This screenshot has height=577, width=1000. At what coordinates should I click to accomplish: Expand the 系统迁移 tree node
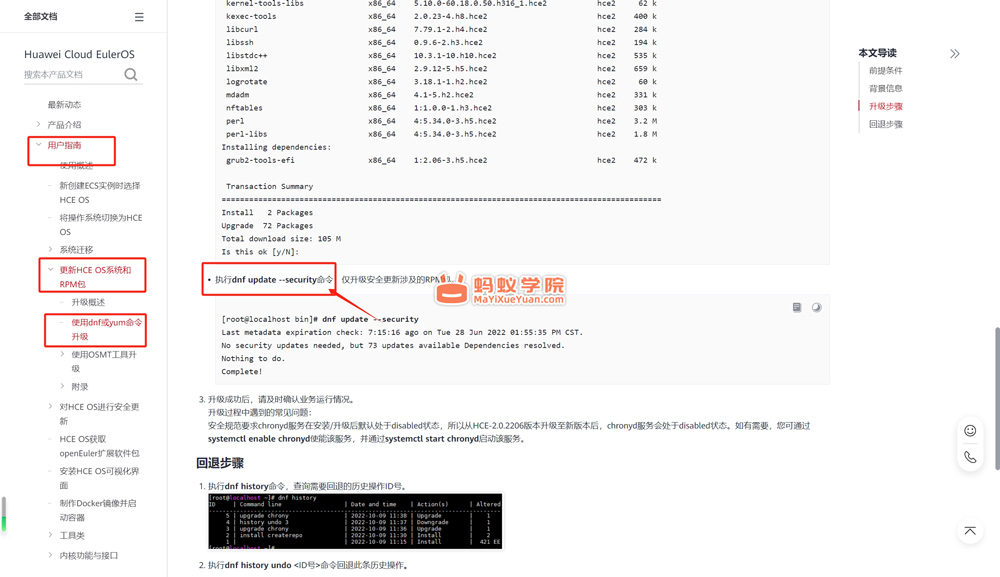[50, 249]
